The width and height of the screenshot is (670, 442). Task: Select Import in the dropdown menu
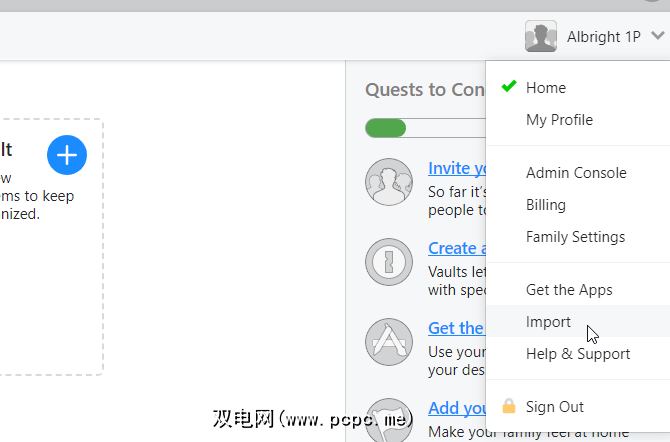tap(548, 322)
